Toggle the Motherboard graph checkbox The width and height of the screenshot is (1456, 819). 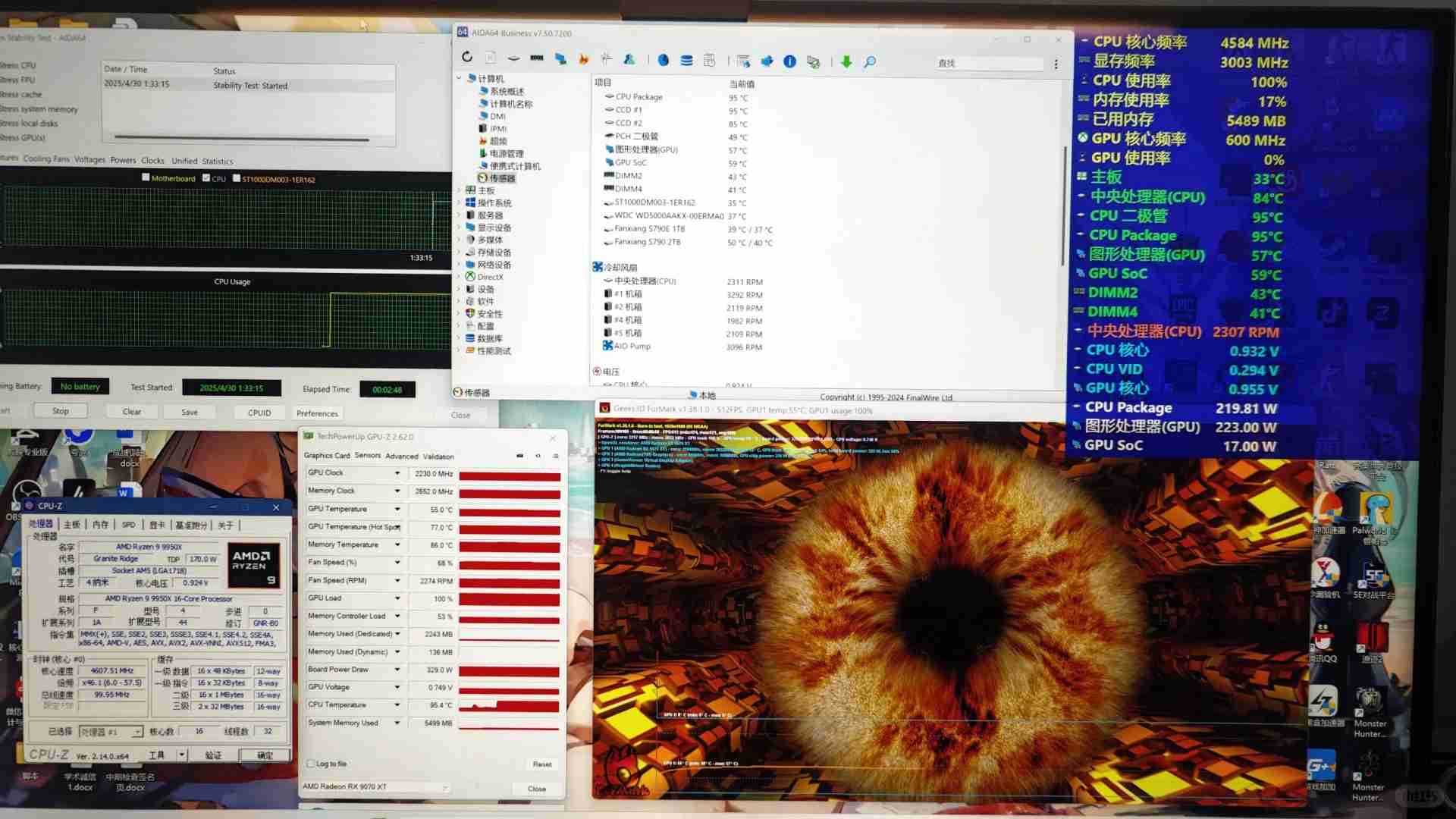(146, 177)
